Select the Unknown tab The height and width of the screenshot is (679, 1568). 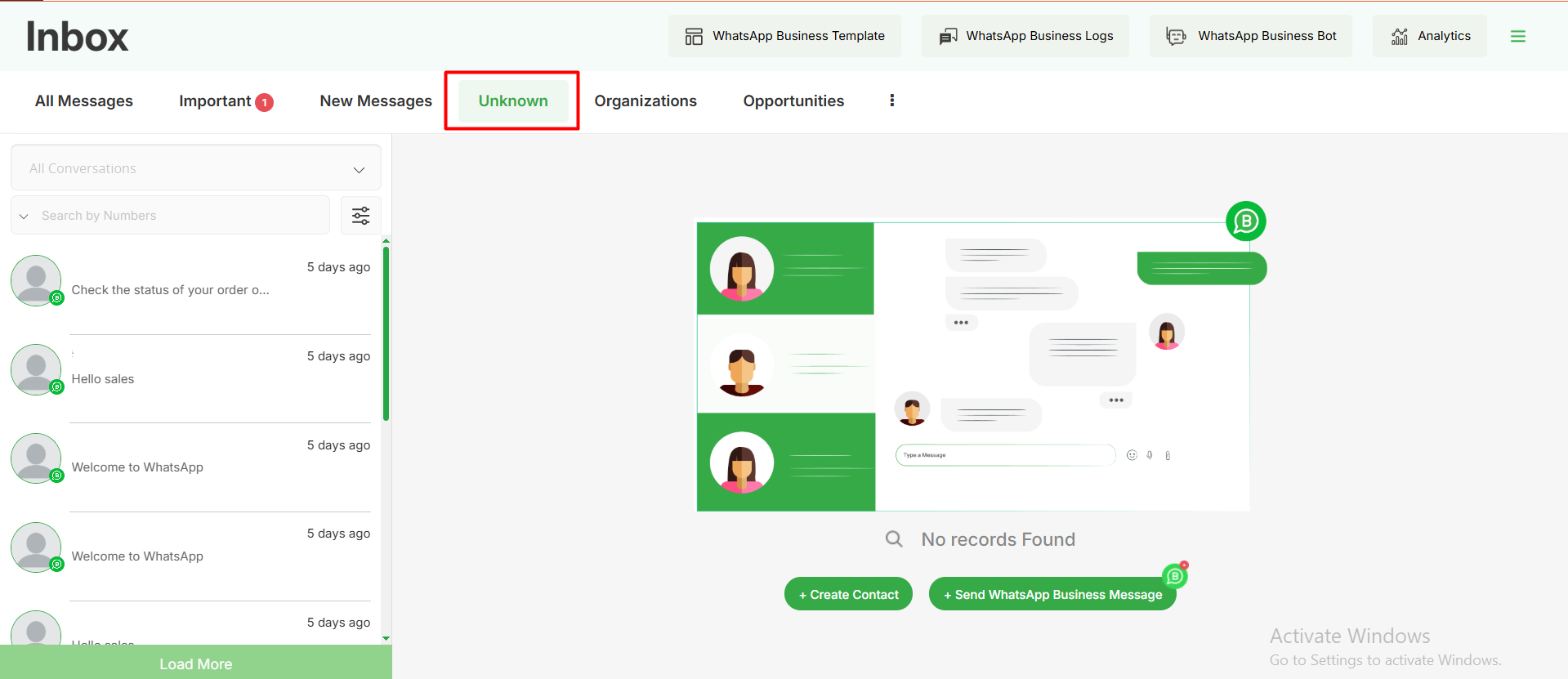pos(513,101)
